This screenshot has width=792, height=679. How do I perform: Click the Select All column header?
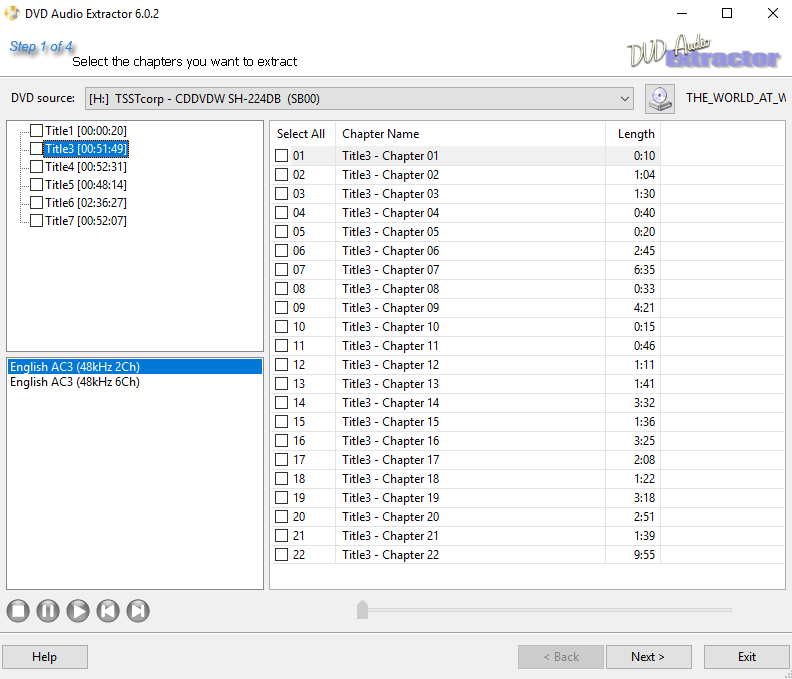tap(303, 134)
